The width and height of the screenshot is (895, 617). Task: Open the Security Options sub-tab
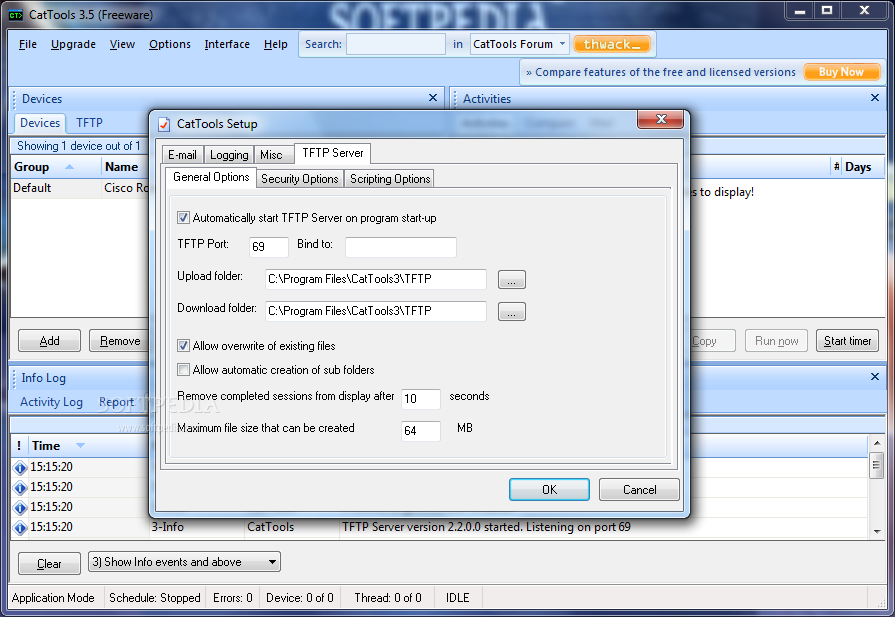coord(300,179)
